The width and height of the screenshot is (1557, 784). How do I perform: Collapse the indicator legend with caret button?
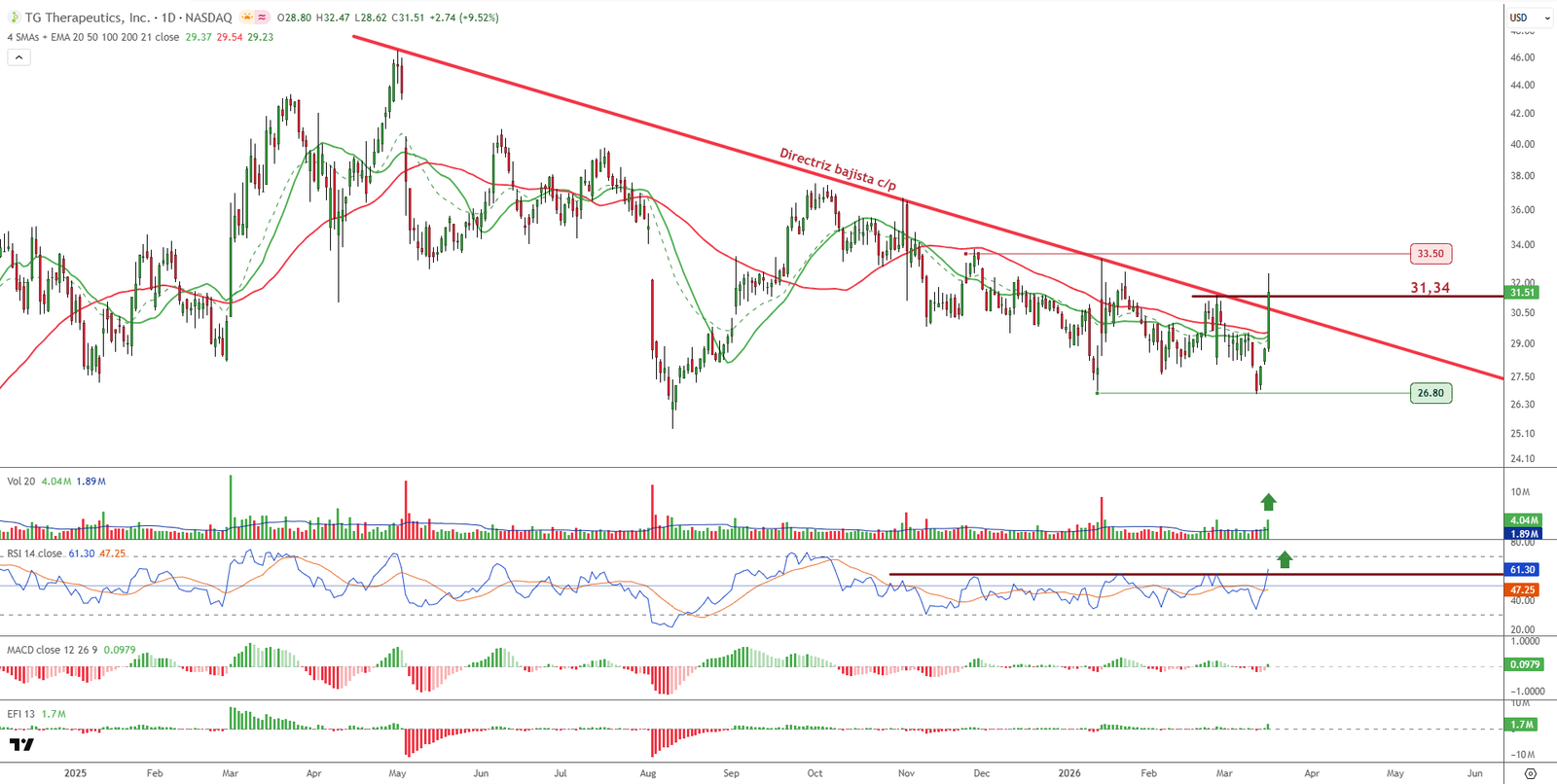tap(18, 57)
